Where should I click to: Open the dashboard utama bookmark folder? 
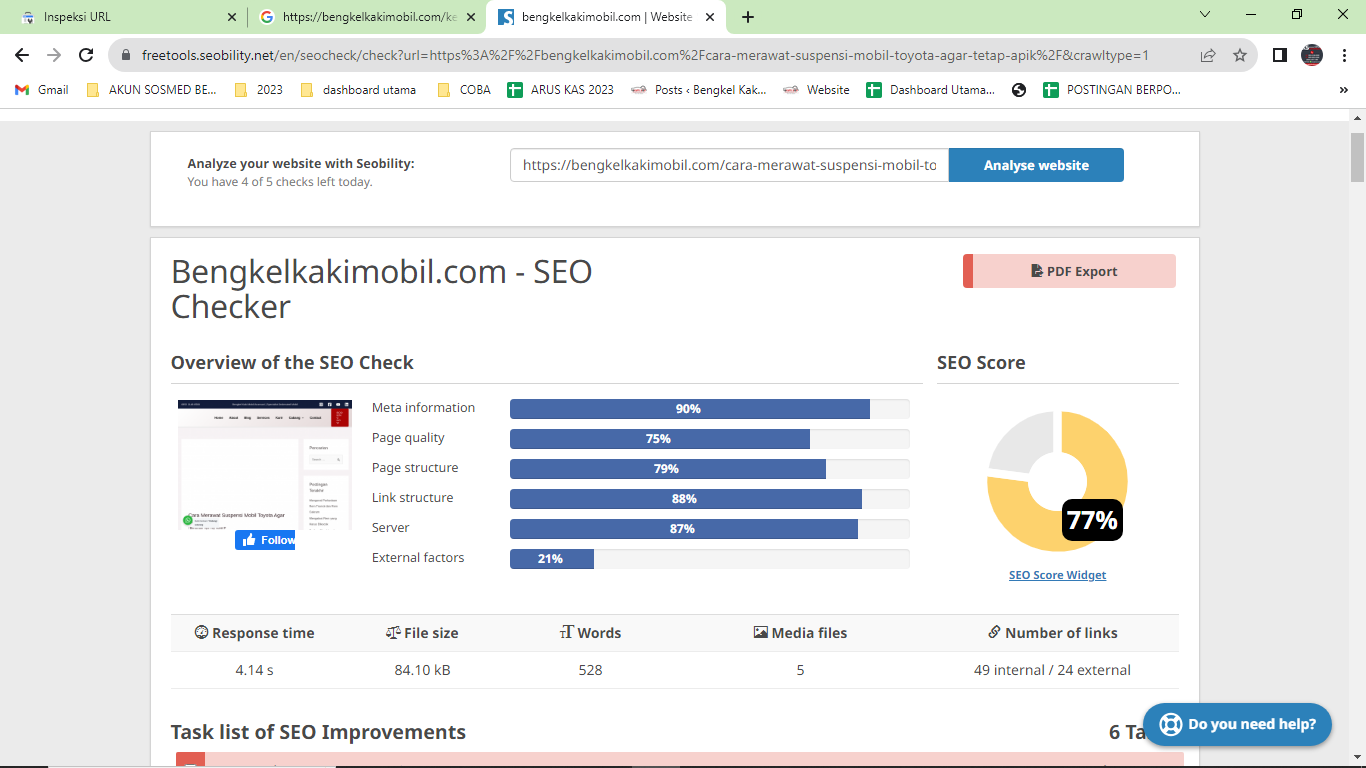click(358, 90)
